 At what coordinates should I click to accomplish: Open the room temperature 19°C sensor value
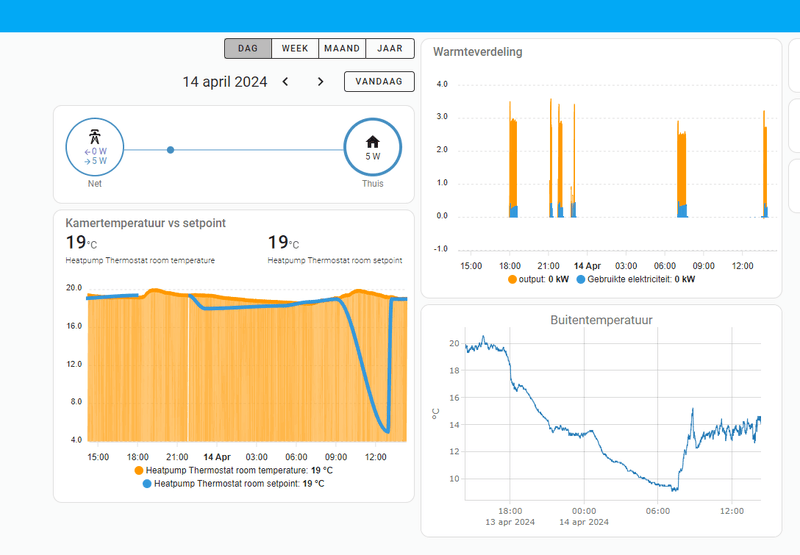click(x=82, y=242)
